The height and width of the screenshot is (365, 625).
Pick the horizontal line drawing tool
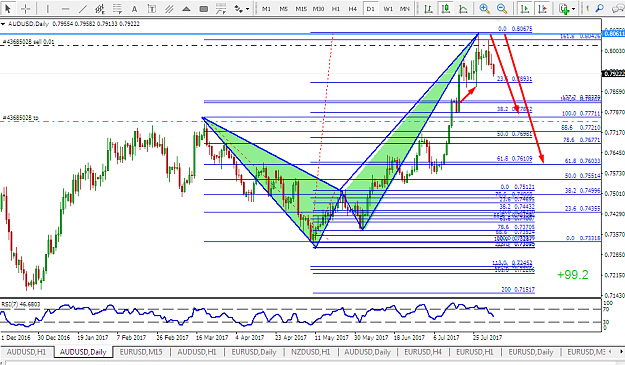click(65, 8)
